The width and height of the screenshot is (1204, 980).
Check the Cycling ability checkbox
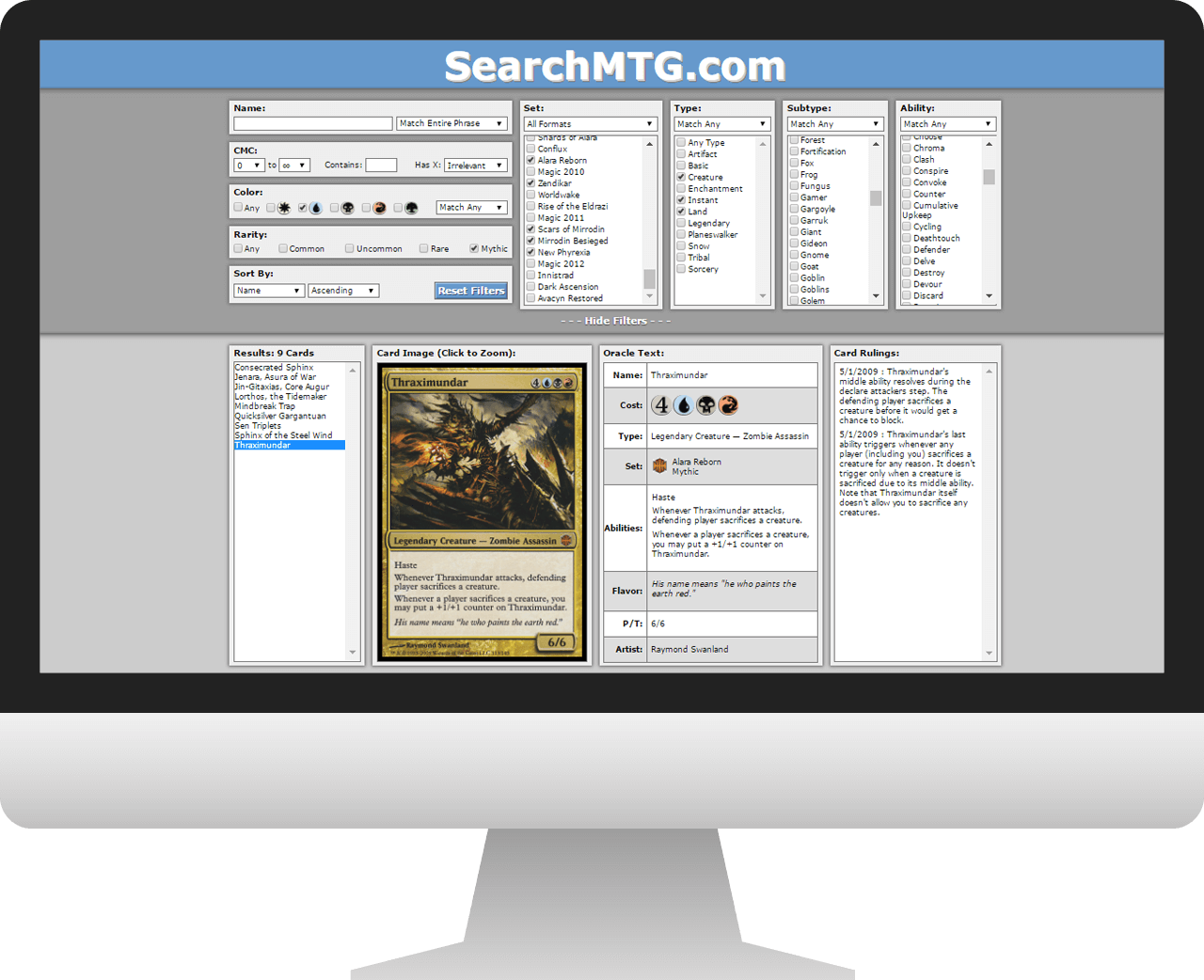(907, 227)
